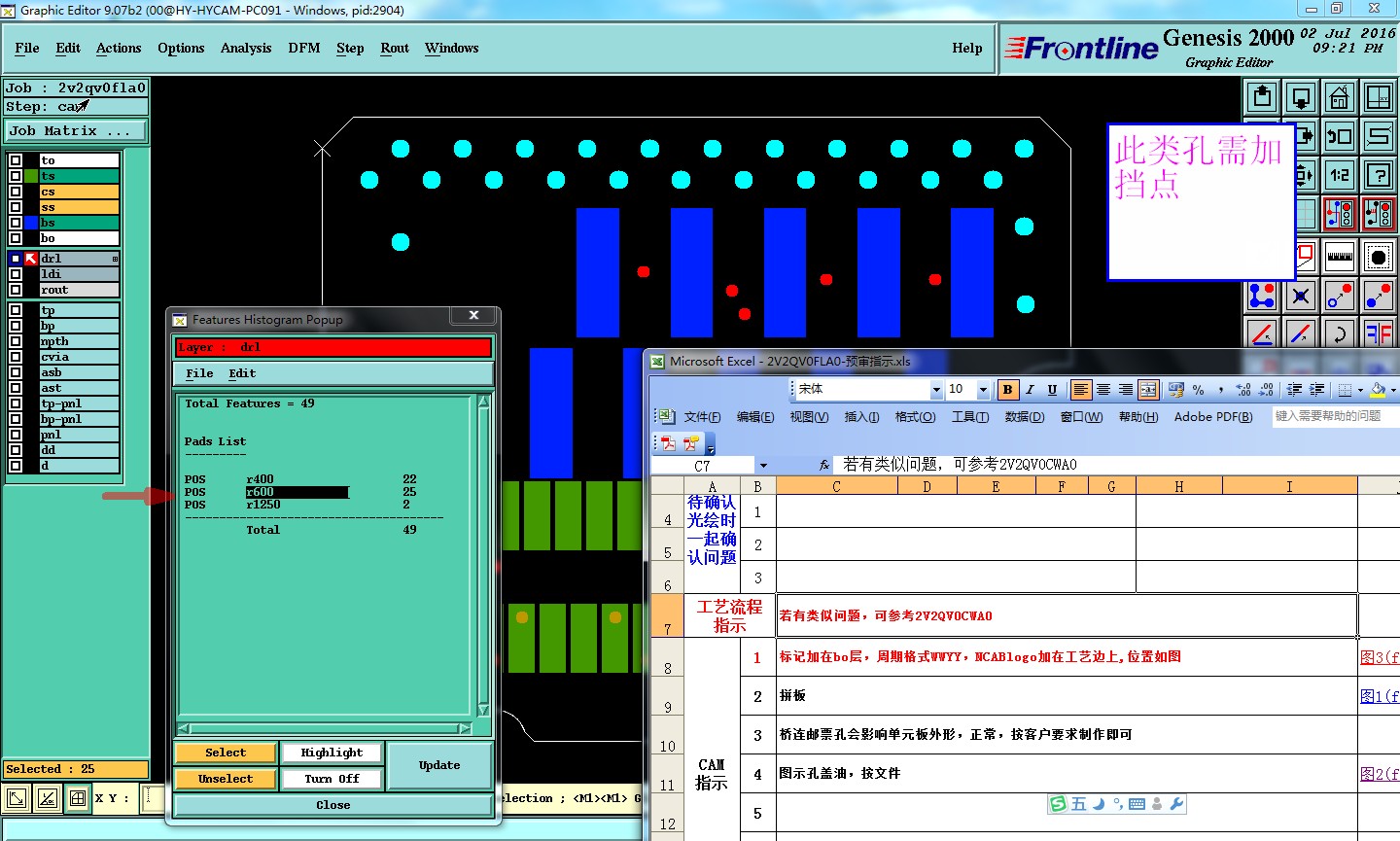This screenshot has width=1400, height=841.
Task: Open the Excel Name Box dropdown arrow
Action: coord(763,466)
